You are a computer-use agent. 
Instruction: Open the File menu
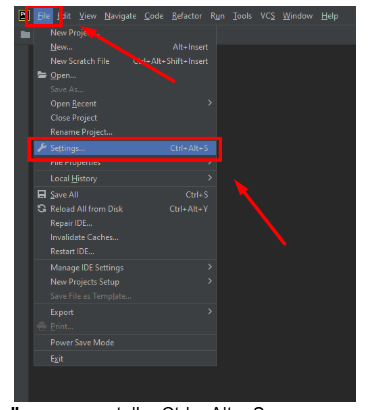click(44, 16)
